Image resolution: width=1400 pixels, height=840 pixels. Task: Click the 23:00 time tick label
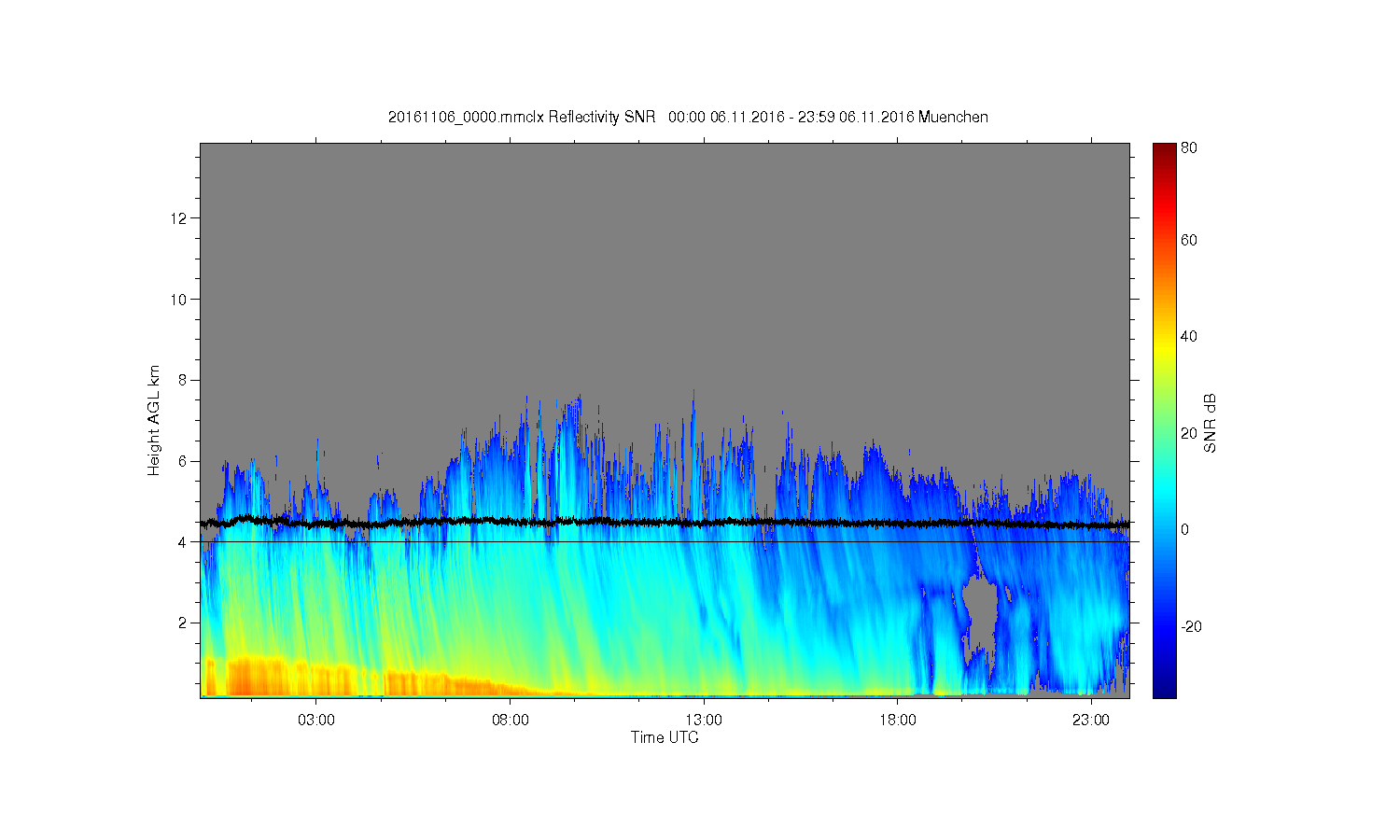point(1091,721)
